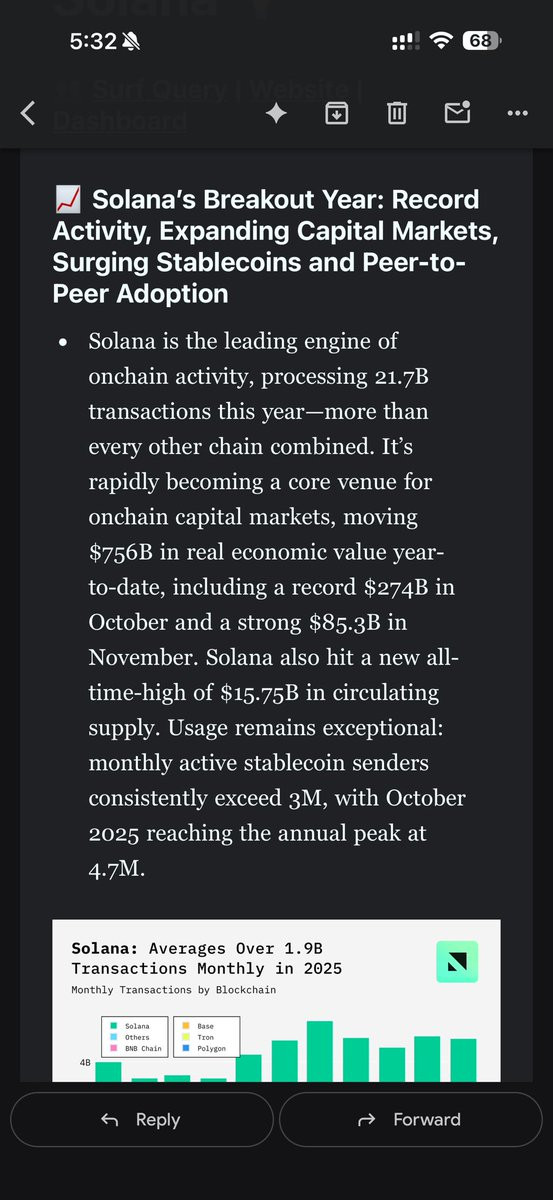Tap the green logo icon on the chart
This screenshot has height=1200, width=553.
coord(457,962)
